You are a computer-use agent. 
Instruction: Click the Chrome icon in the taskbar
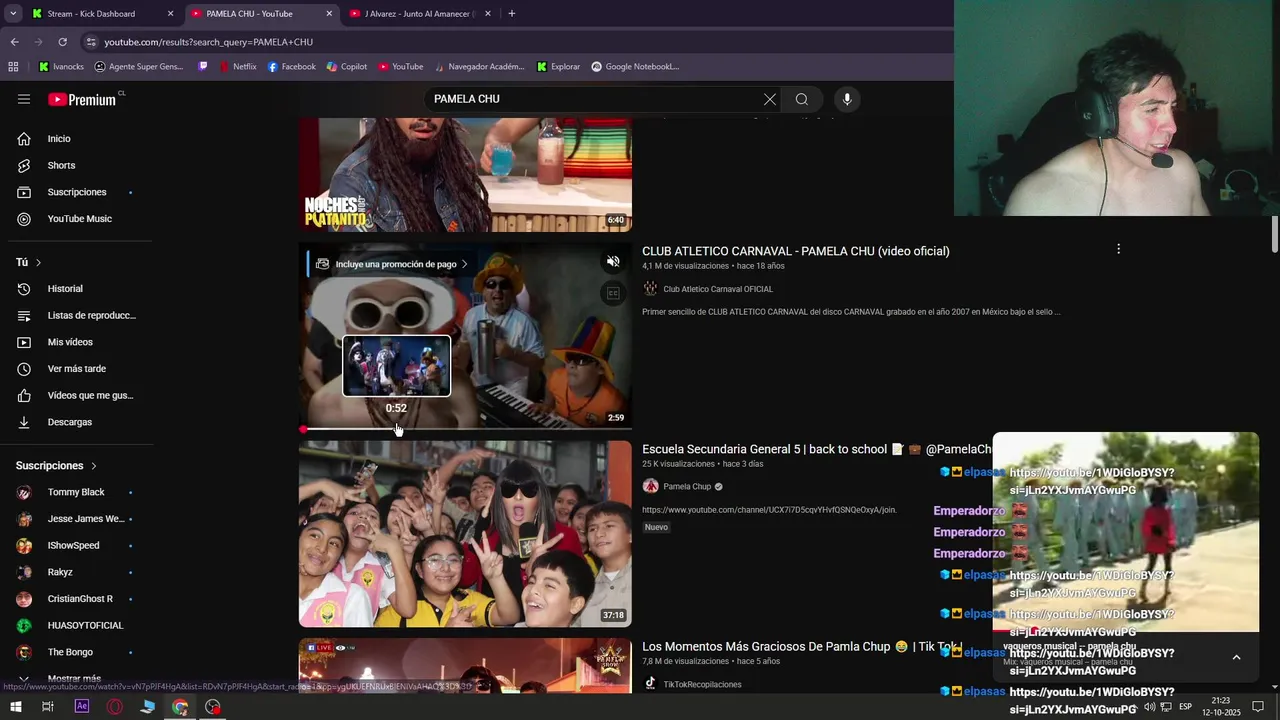180,707
